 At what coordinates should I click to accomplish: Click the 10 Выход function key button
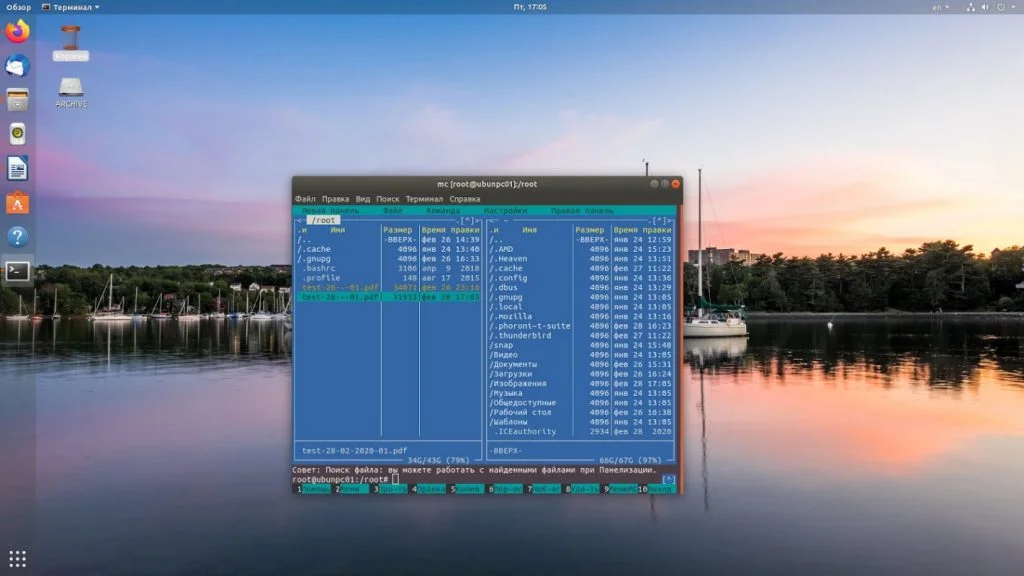pos(660,490)
